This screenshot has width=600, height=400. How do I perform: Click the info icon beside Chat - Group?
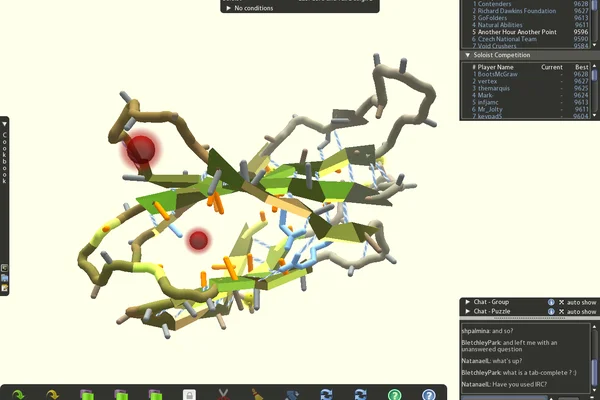551,302
